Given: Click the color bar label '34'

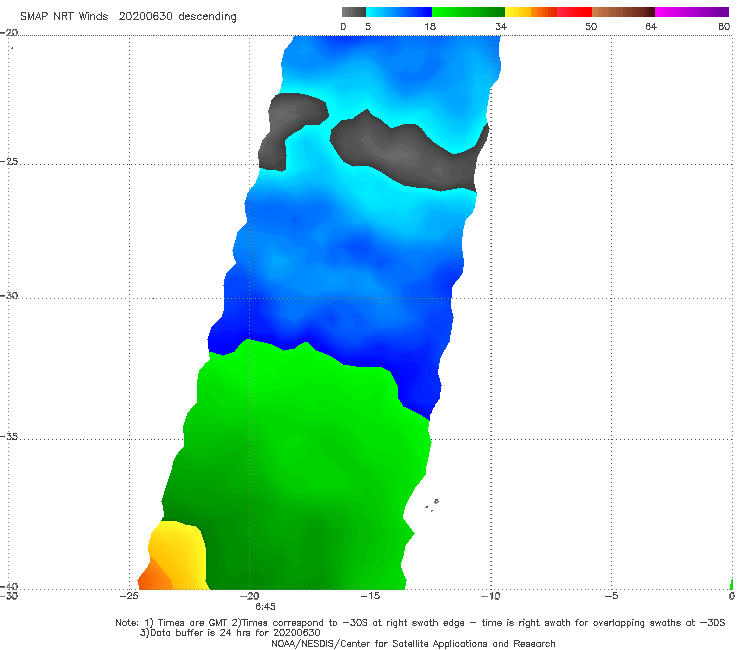Looking at the screenshot, I should tap(501, 27).
